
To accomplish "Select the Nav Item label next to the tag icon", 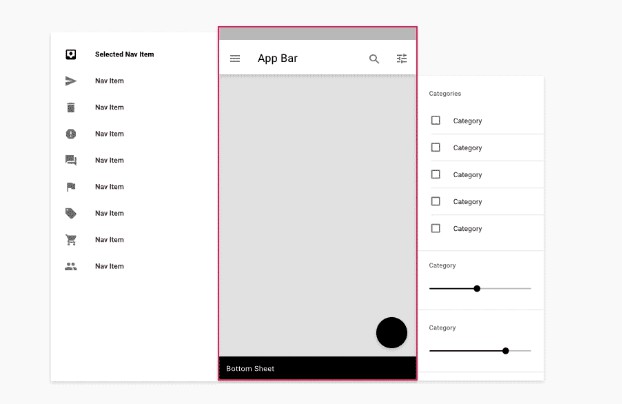I will [109, 214].
